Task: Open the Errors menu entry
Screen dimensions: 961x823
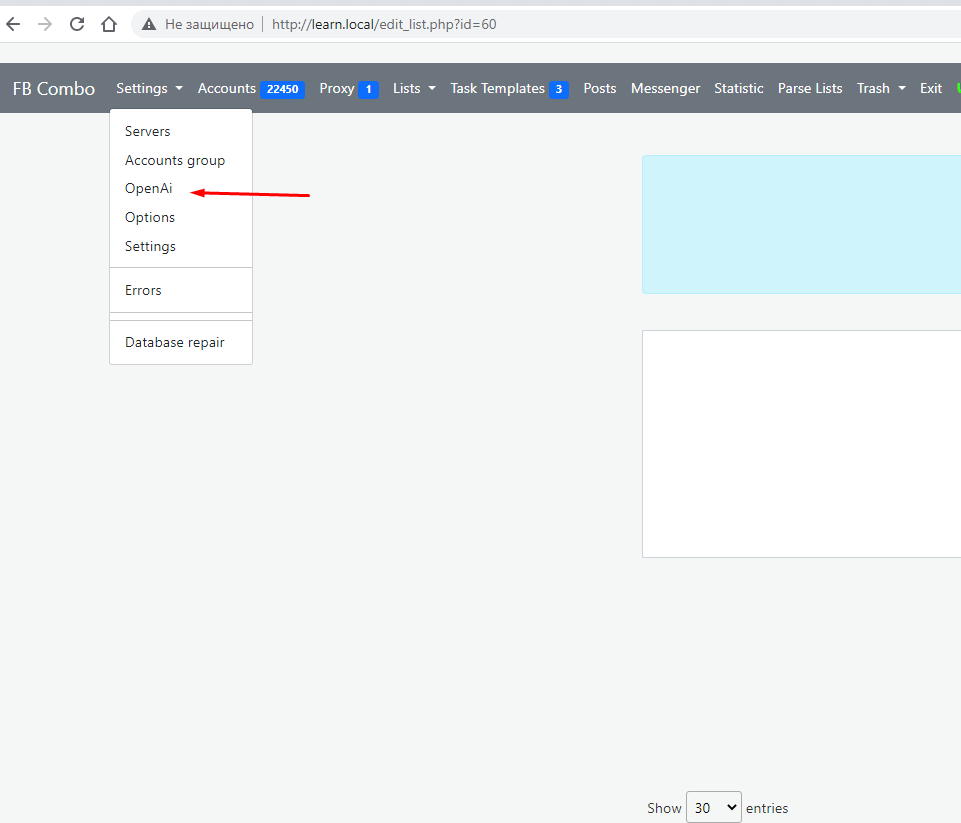Action: [143, 290]
